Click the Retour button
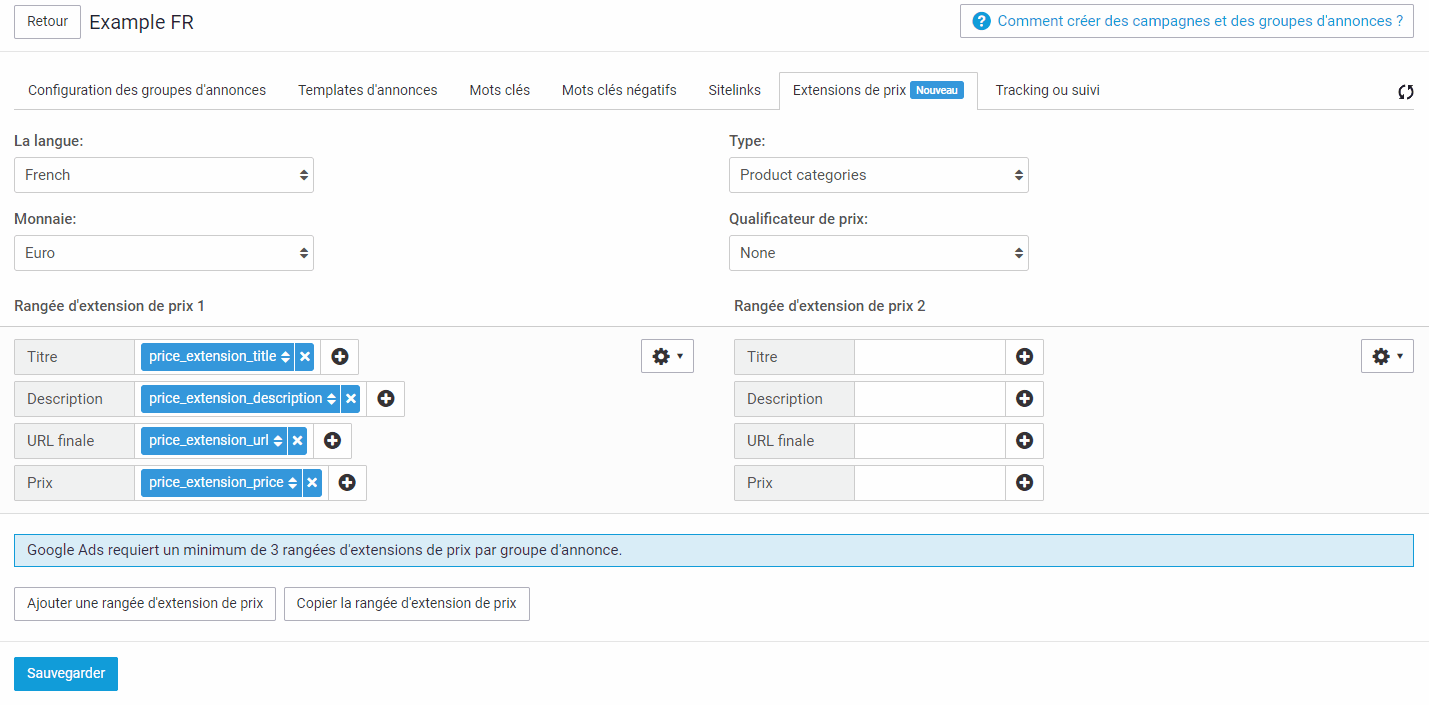 tap(47, 22)
